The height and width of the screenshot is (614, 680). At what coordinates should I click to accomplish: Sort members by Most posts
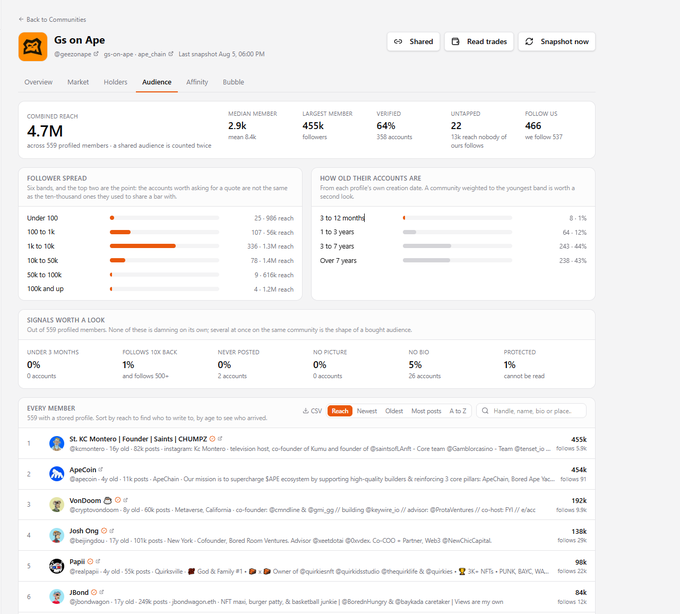[426, 411]
